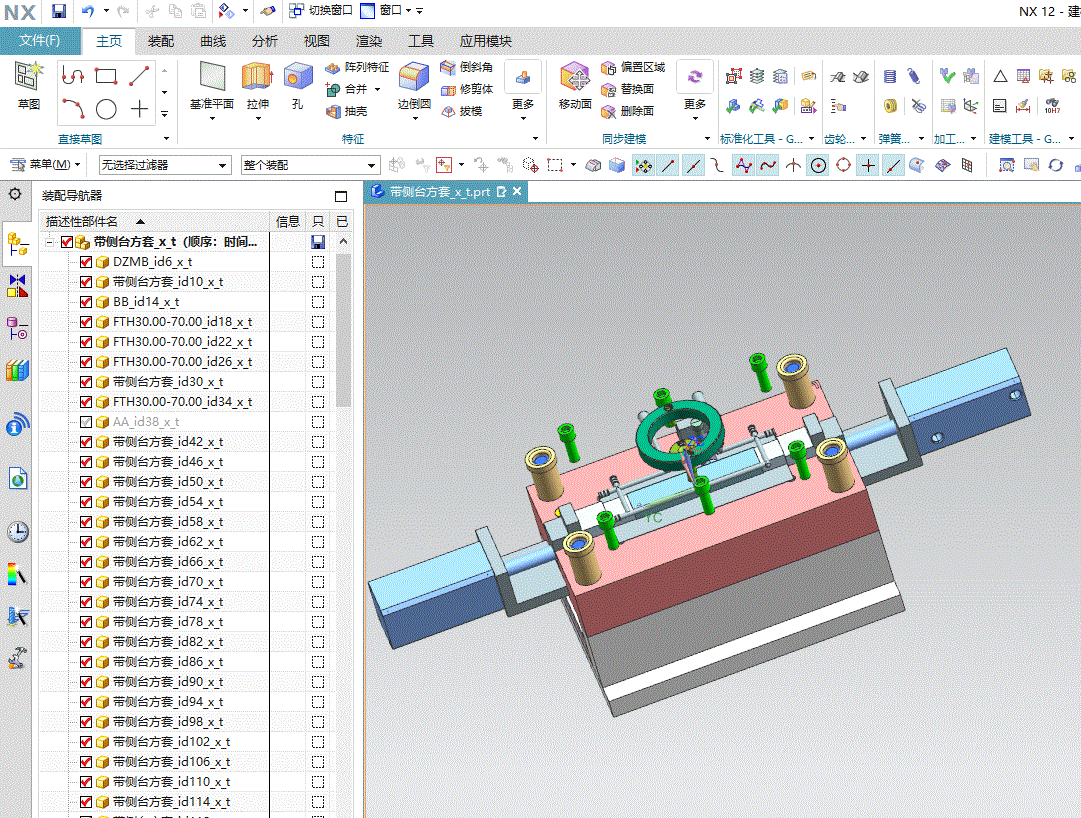Screen dimensions: 1081x818
Task: Select the Circle sketch tool
Action: coord(106,109)
